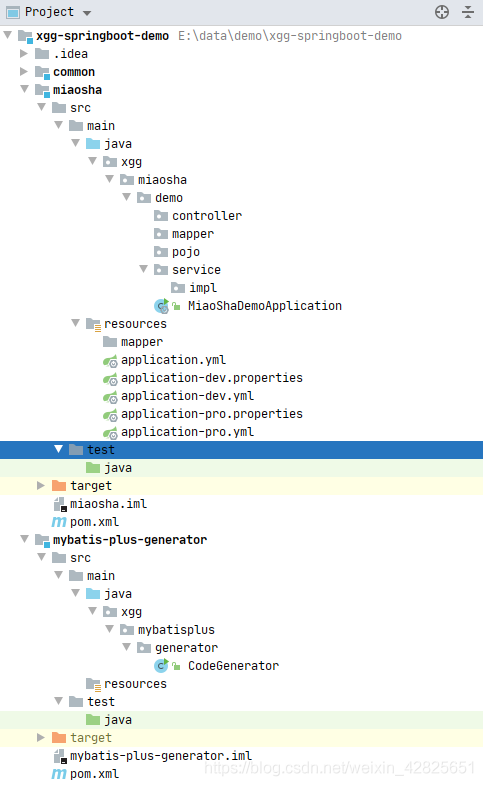Select the src folder of mybatis-plus-generator

tap(80, 558)
